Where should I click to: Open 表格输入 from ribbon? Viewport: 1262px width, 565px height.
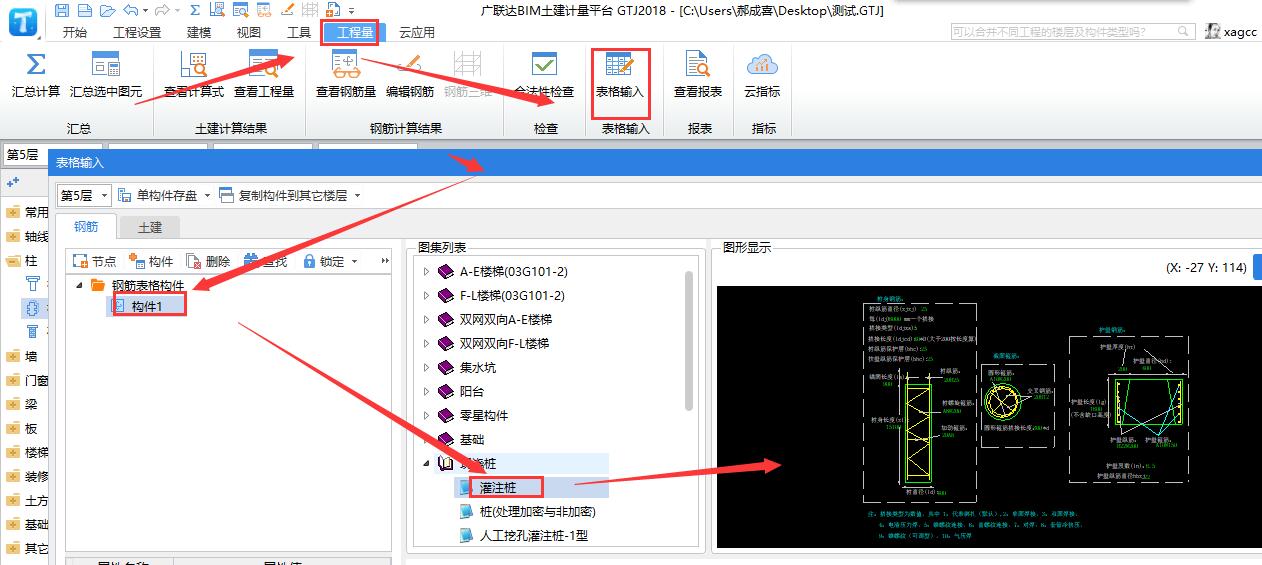[620, 76]
